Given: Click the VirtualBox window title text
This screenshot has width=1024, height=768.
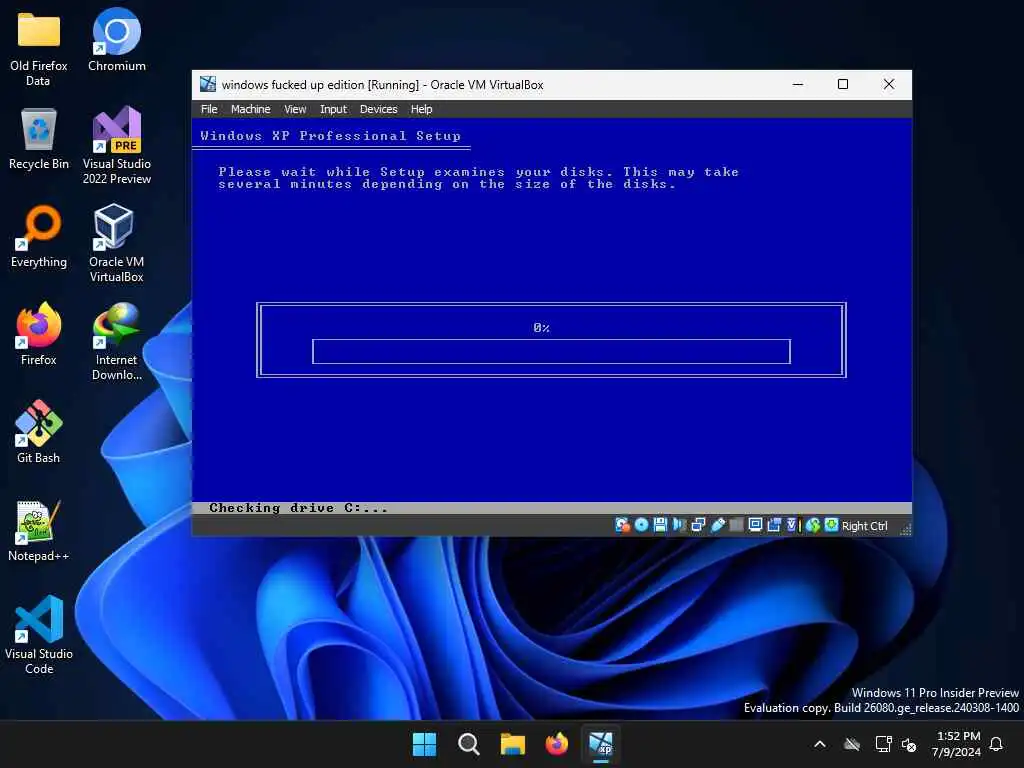Looking at the screenshot, I should coord(383,85).
